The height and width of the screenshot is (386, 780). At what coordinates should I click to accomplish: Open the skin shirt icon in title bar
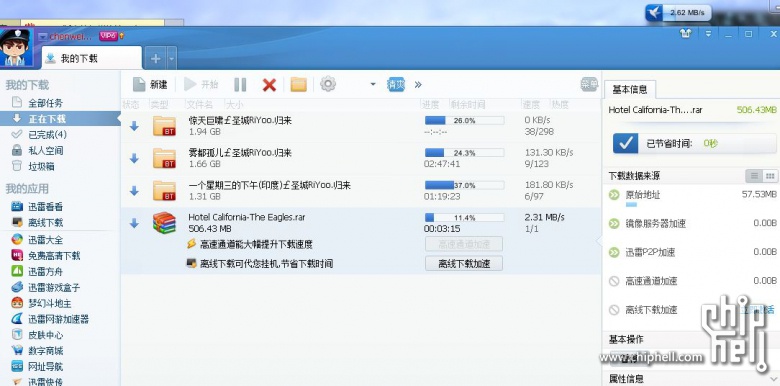[x=686, y=34]
